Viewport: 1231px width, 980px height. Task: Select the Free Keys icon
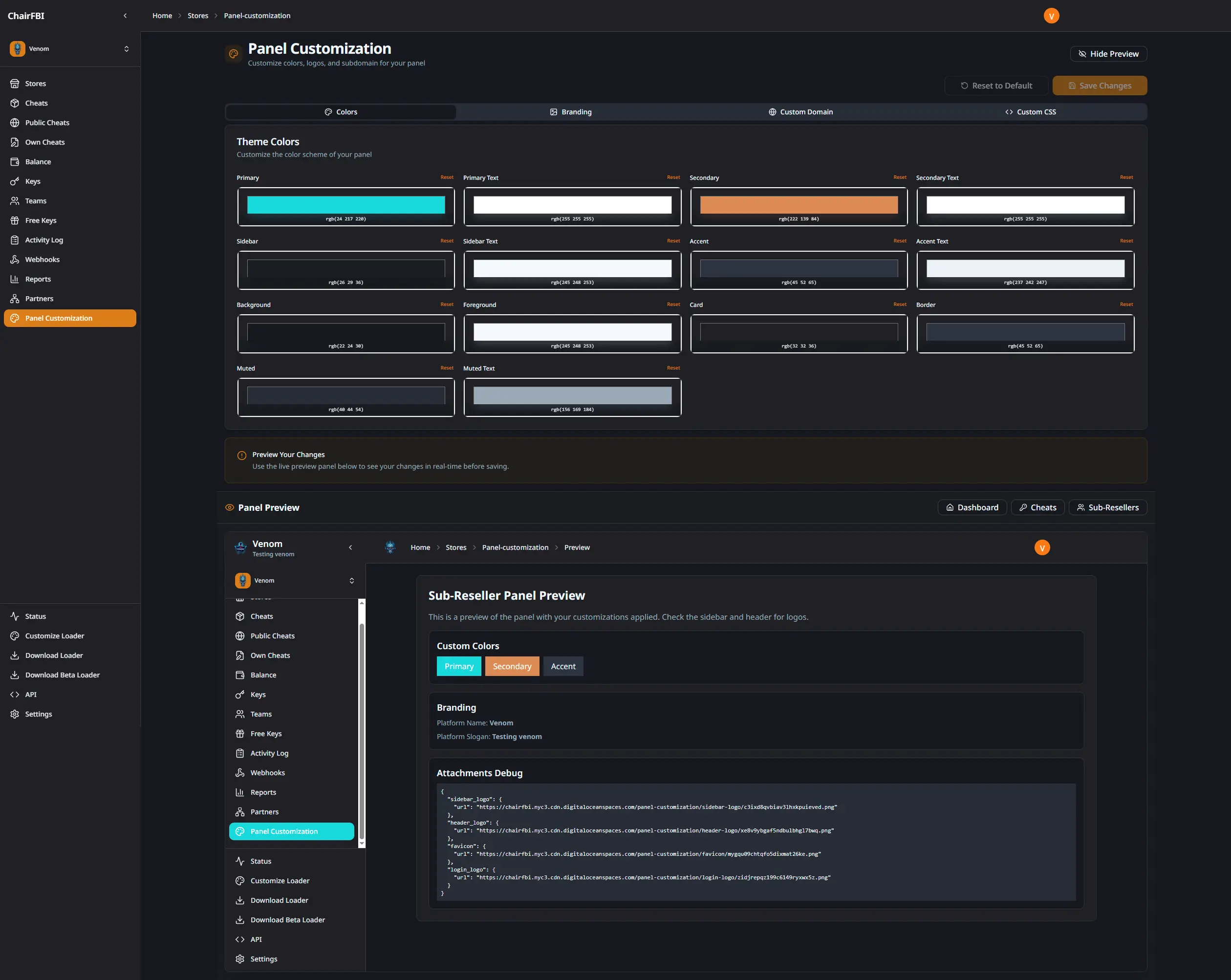(15, 220)
